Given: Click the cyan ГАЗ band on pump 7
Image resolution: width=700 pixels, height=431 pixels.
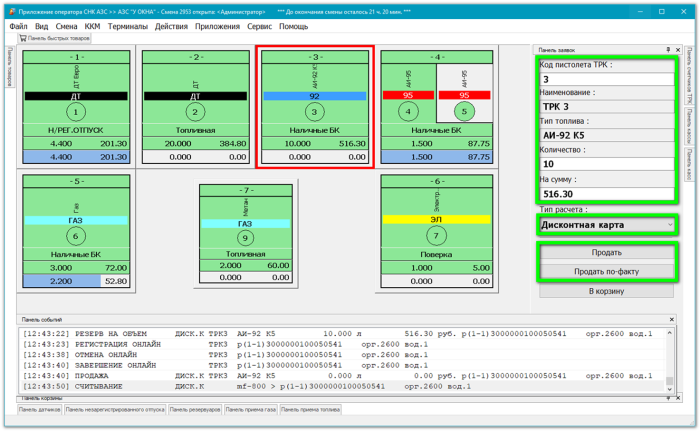Looking at the screenshot, I should 245,224.
